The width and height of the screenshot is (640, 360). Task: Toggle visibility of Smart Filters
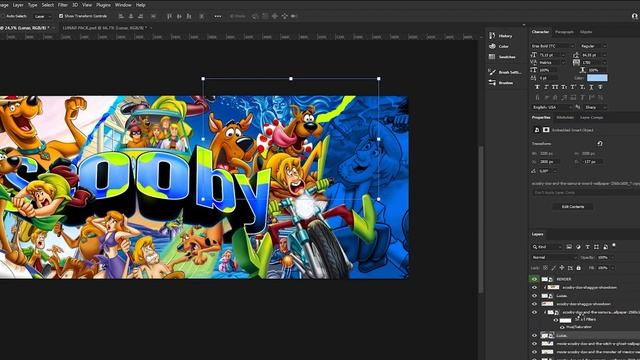(x=556, y=320)
